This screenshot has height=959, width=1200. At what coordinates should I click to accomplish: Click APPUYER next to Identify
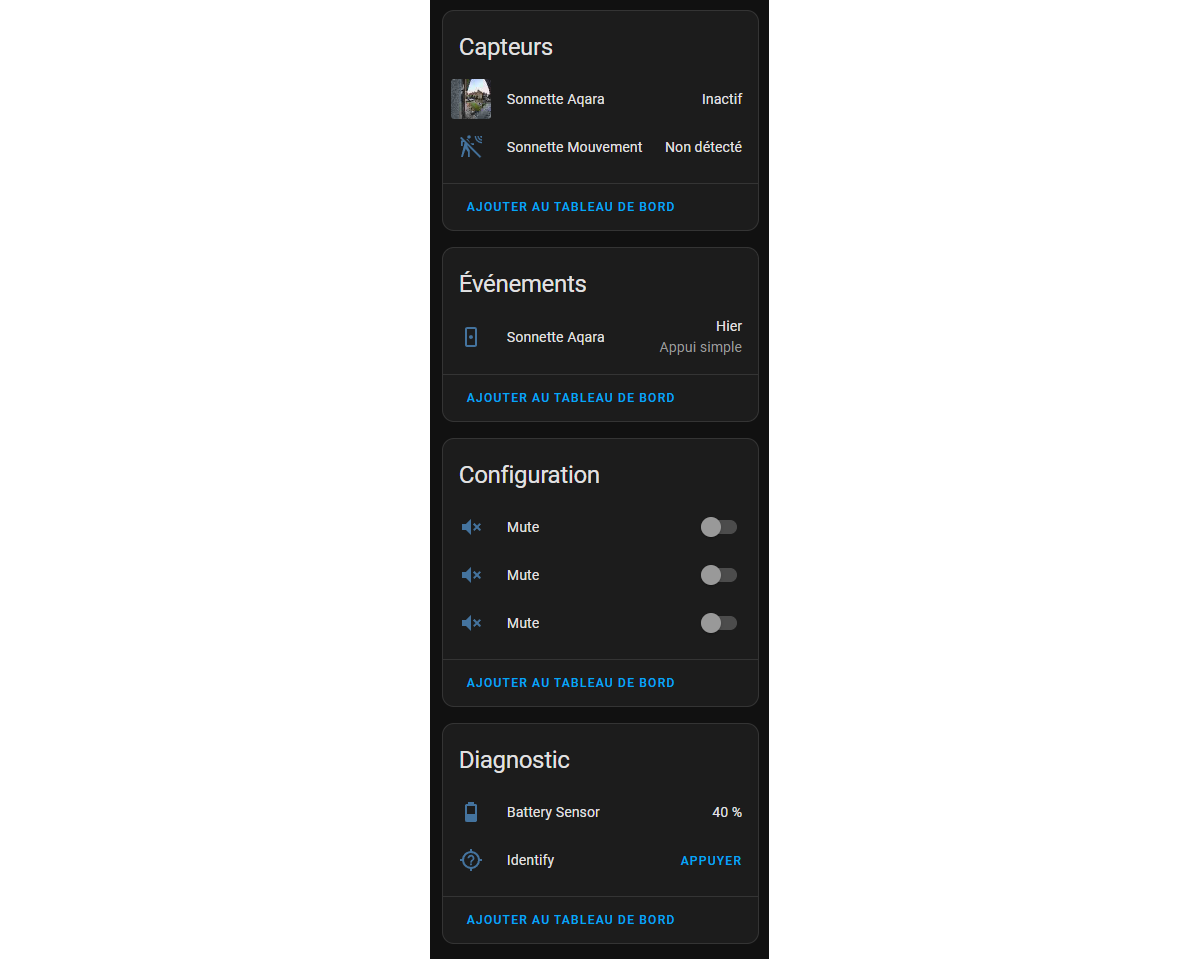[x=711, y=861]
